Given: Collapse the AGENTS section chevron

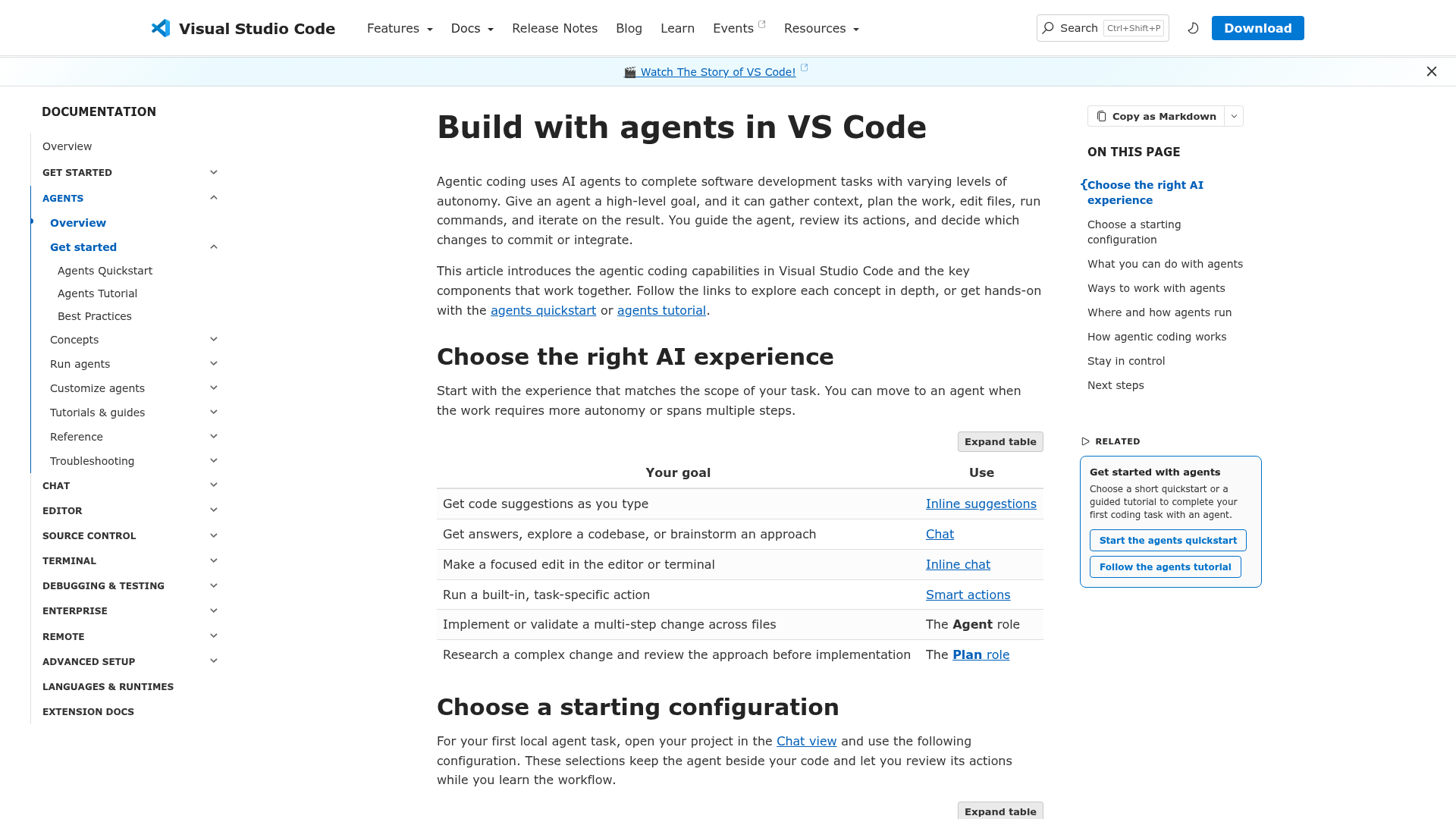Looking at the screenshot, I should point(214,198).
